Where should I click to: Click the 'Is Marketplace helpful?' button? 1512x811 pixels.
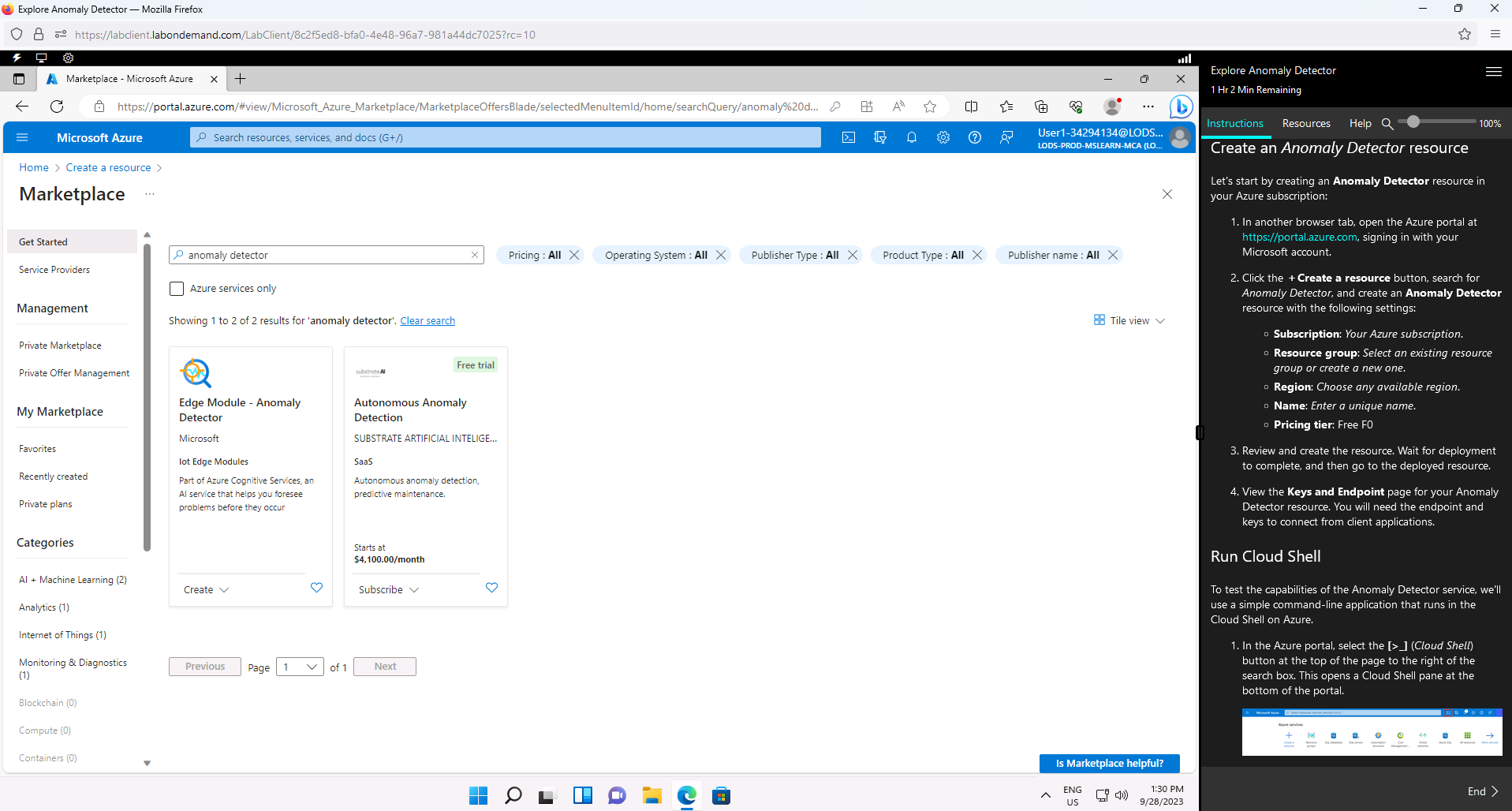[x=1109, y=763]
